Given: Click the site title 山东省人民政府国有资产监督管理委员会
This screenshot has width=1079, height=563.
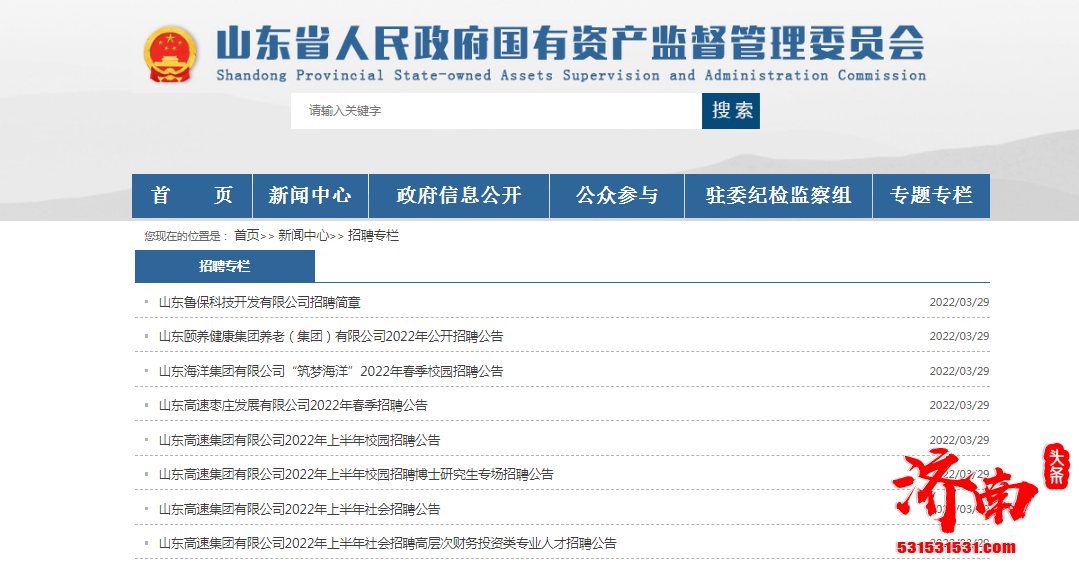Looking at the screenshot, I should (570, 43).
